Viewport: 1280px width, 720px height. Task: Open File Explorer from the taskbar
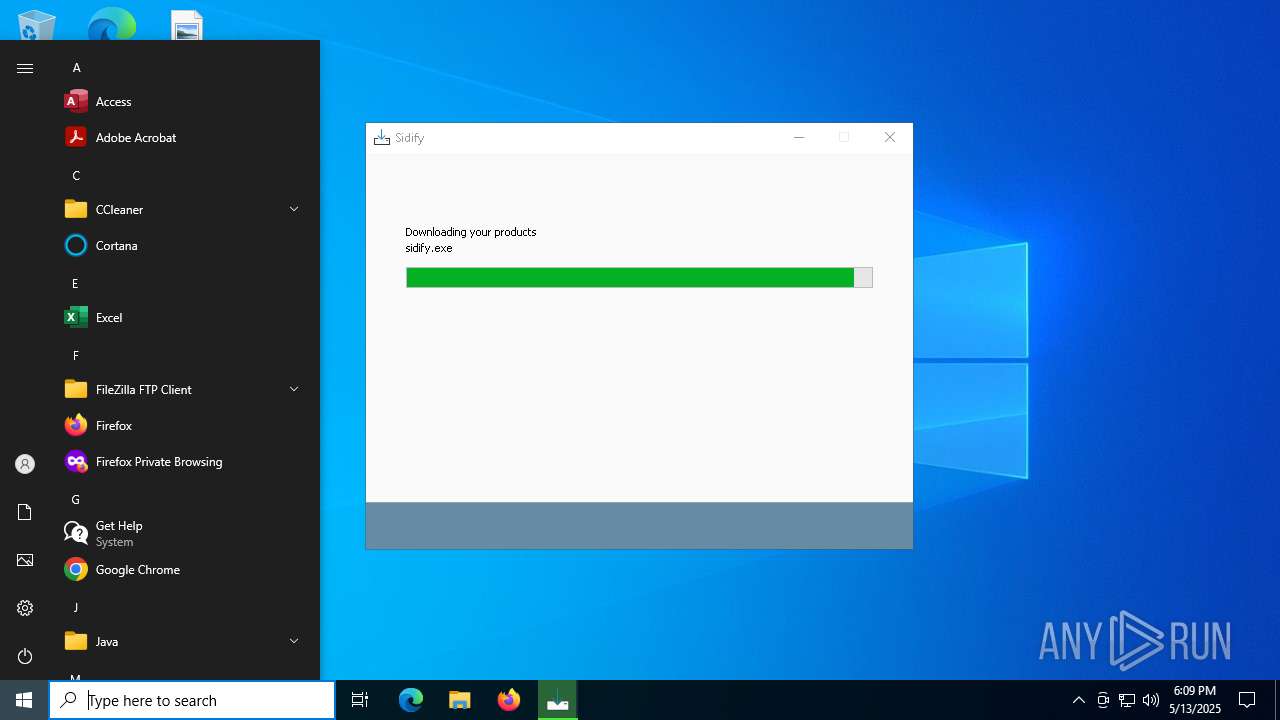tap(459, 700)
